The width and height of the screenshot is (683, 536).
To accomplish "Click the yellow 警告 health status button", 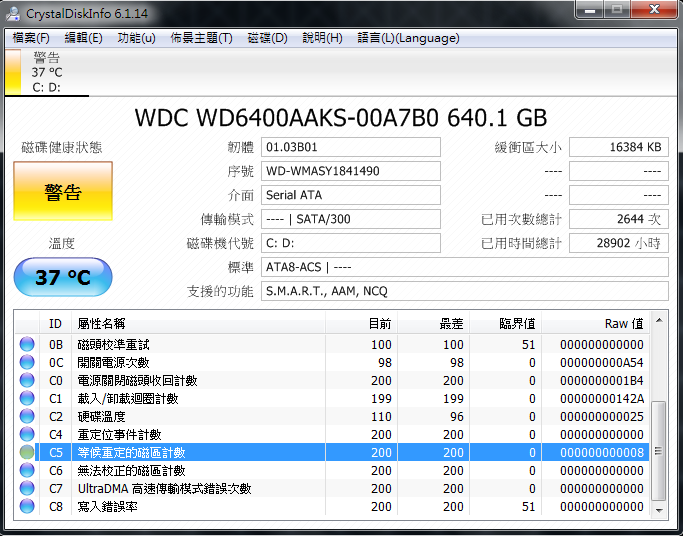I will [63, 191].
